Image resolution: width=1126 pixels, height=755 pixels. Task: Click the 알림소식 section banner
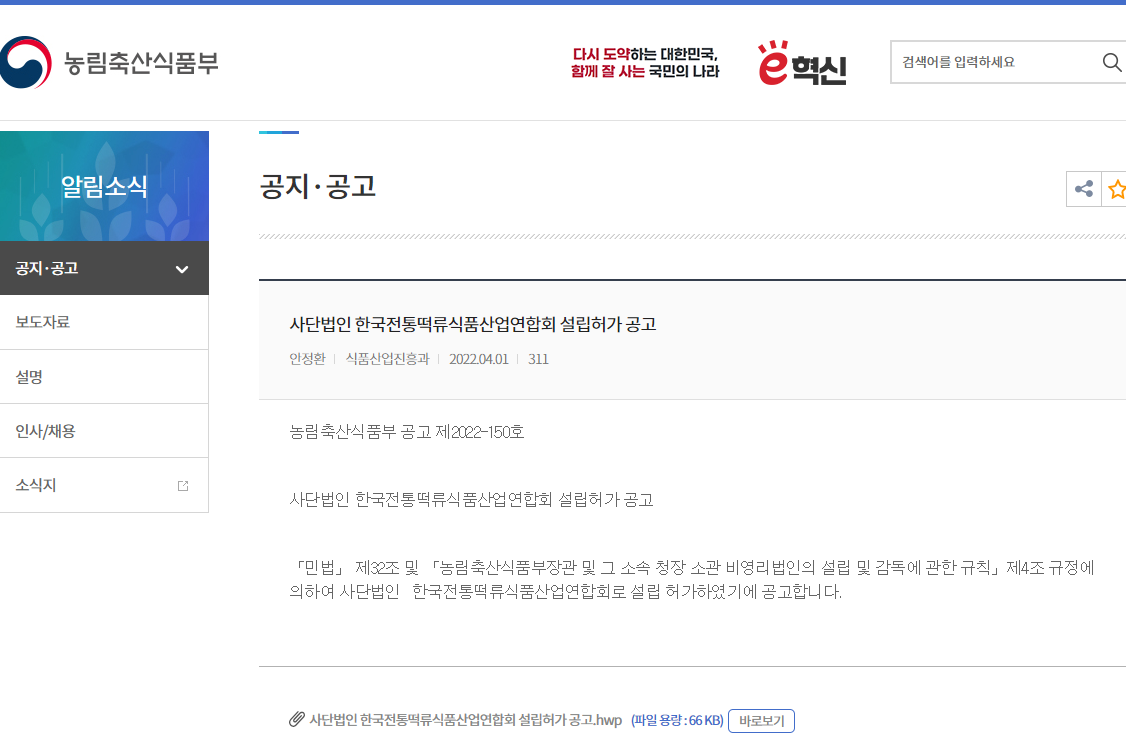click(104, 186)
